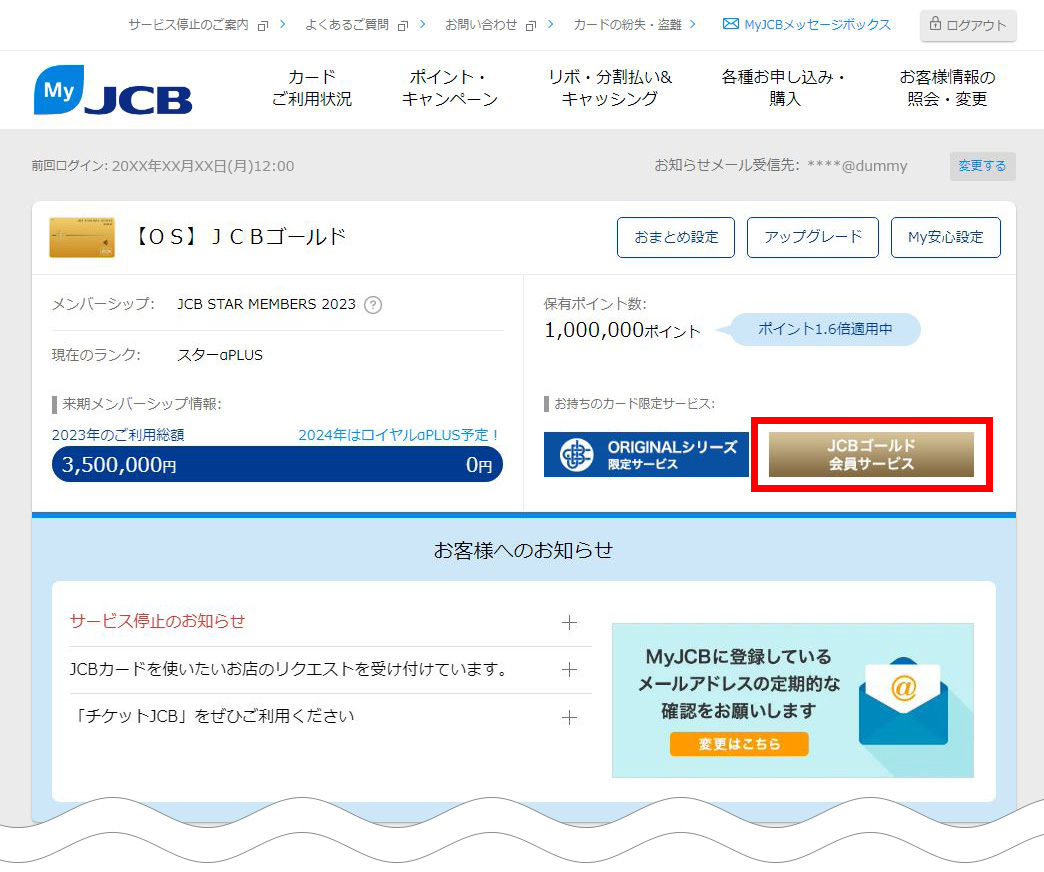Click the envelope illustration in the email banner
This screenshot has height=872, width=1044.
pos(903,701)
